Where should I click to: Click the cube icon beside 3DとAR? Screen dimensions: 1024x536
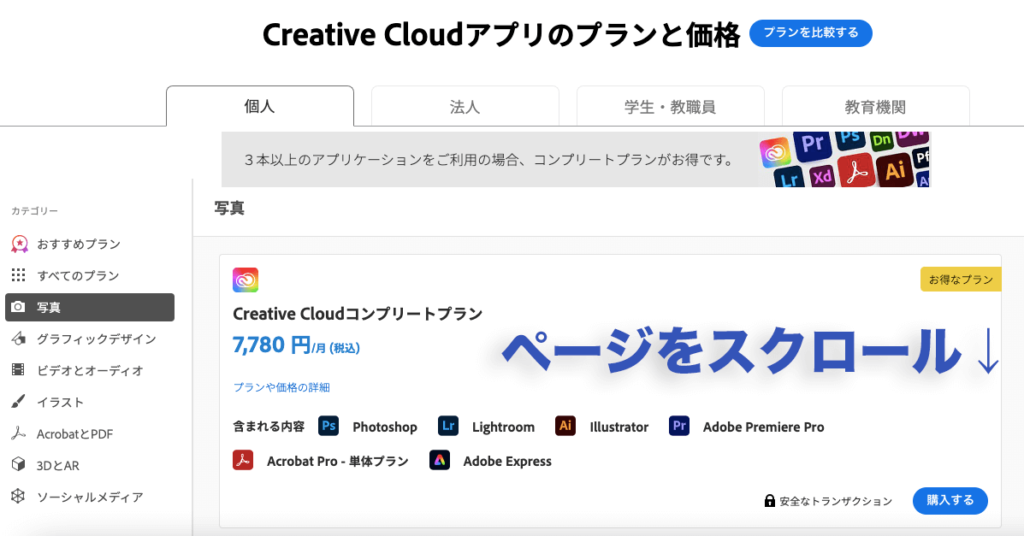18,465
